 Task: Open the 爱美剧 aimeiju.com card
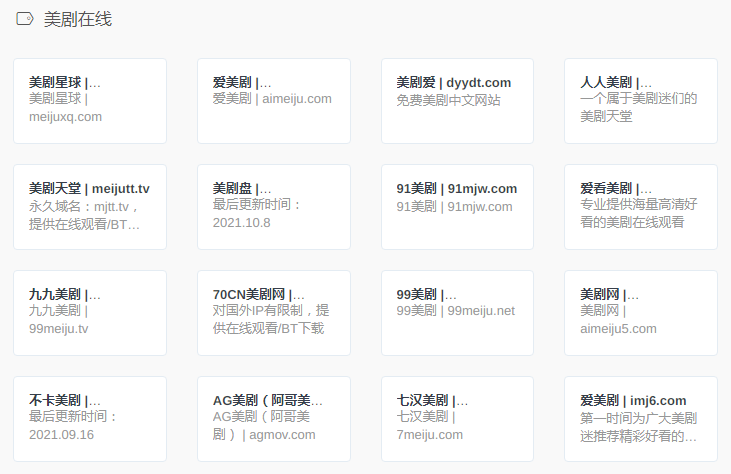click(x=274, y=101)
